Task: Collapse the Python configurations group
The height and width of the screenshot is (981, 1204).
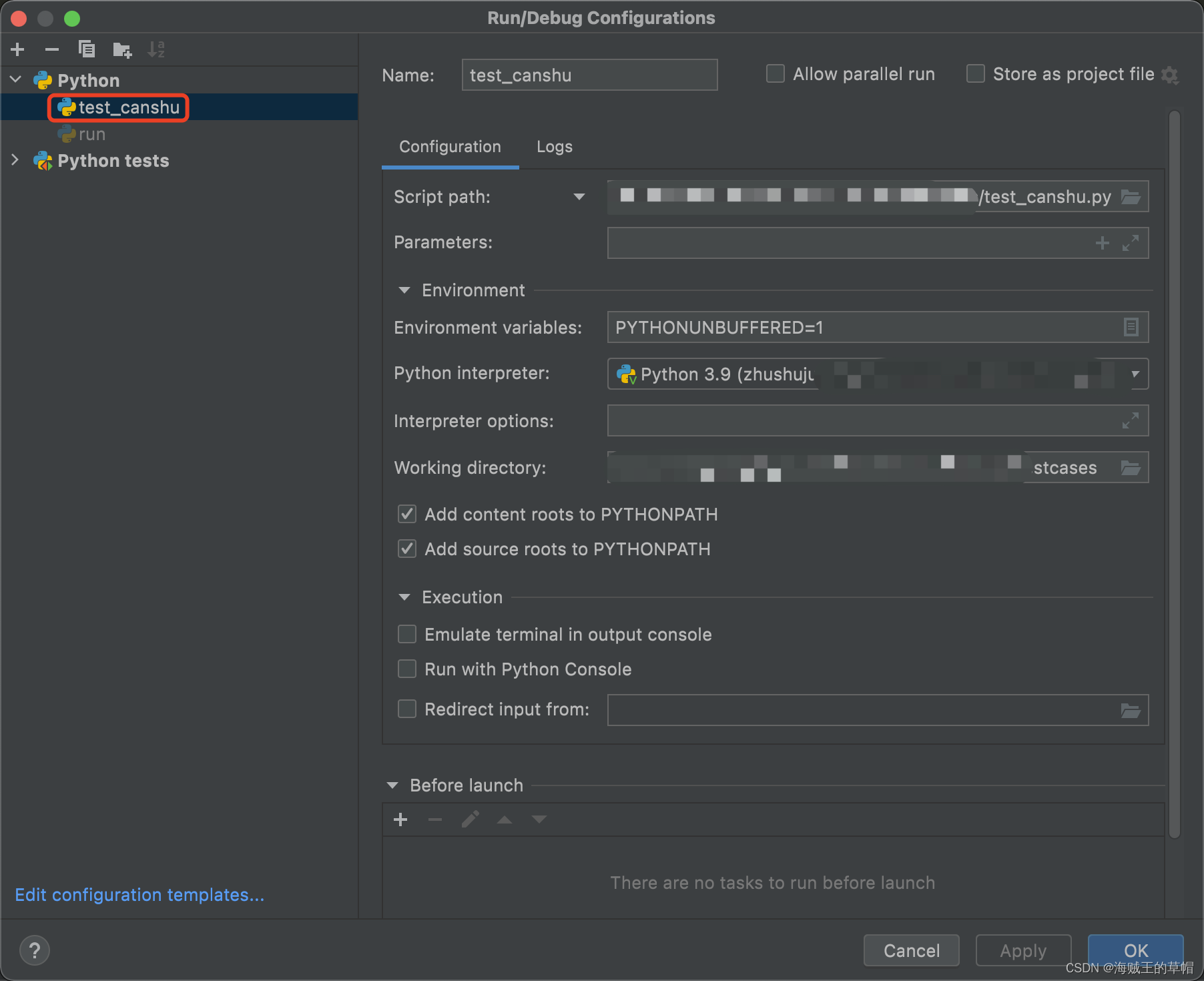Action: (x=16, y=80)
